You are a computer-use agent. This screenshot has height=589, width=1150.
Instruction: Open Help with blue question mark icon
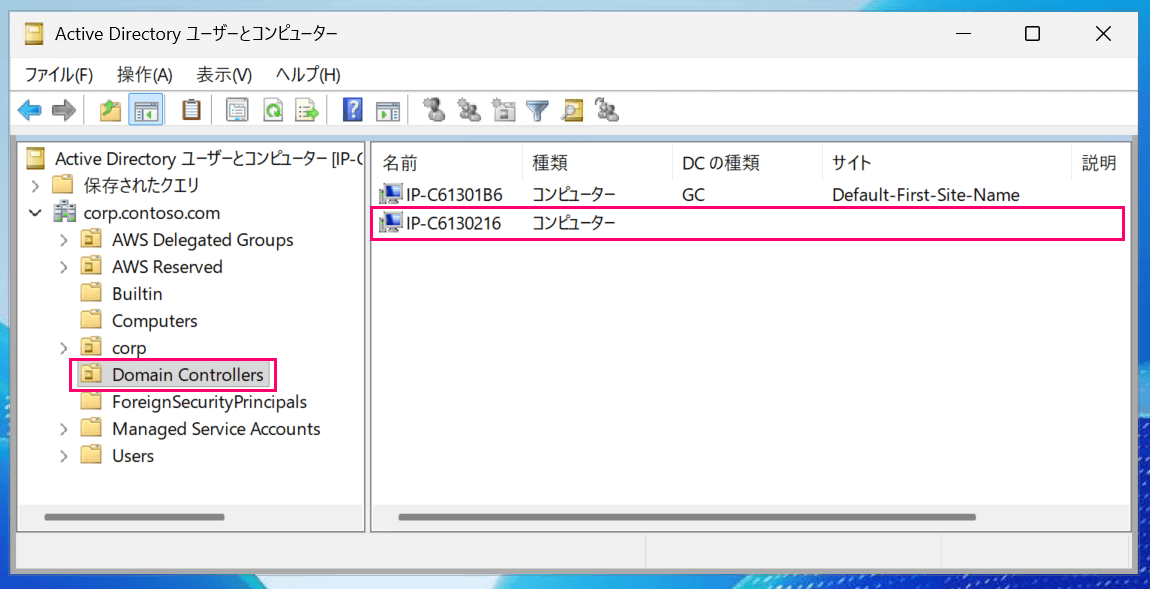pos(353,111)
